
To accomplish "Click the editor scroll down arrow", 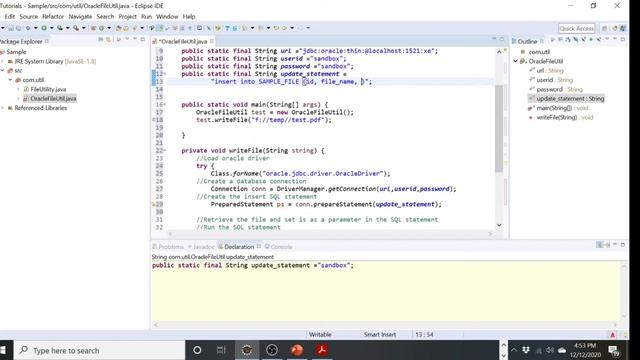I will click(499, 225).
